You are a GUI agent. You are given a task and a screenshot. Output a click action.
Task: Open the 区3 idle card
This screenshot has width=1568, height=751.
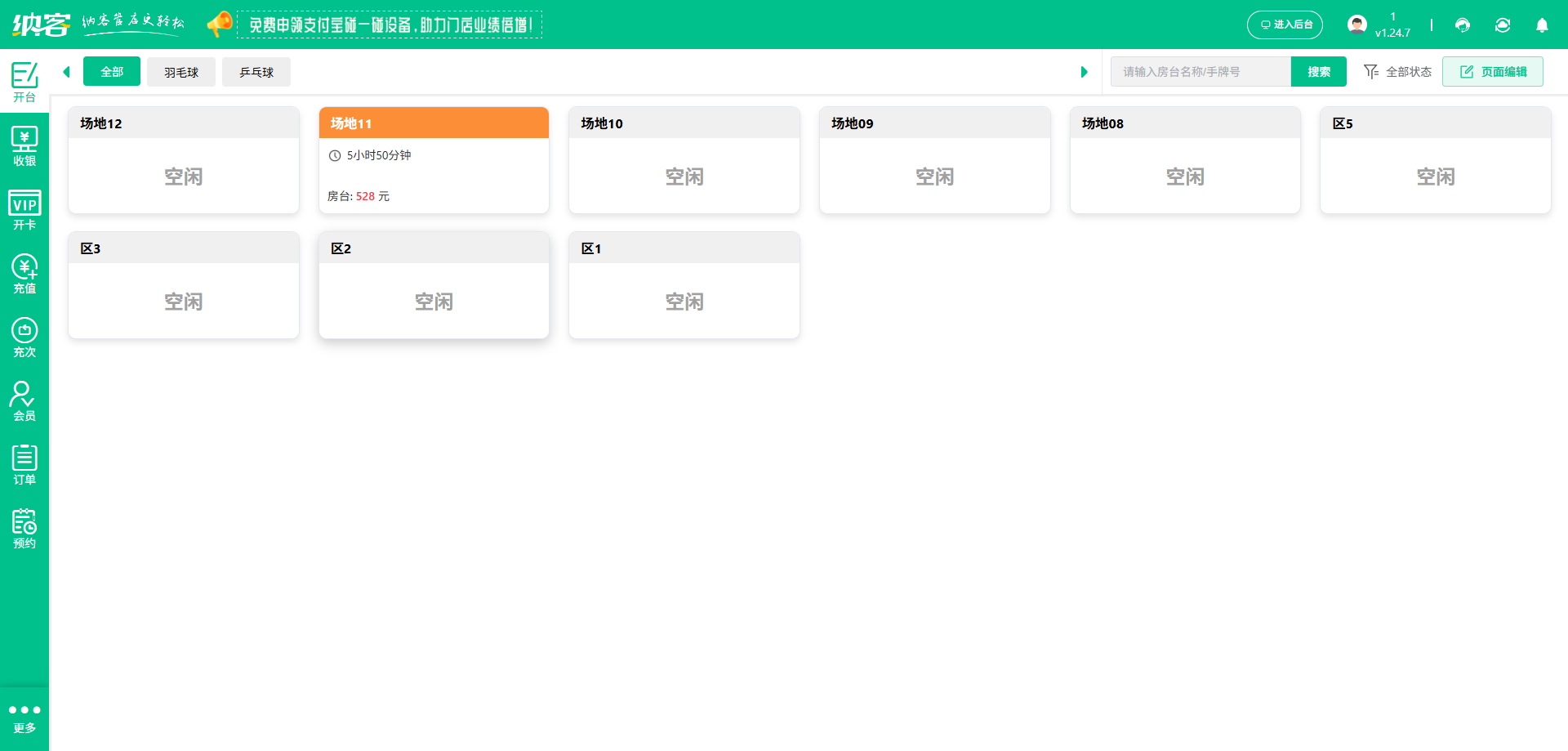coord(184,285)
